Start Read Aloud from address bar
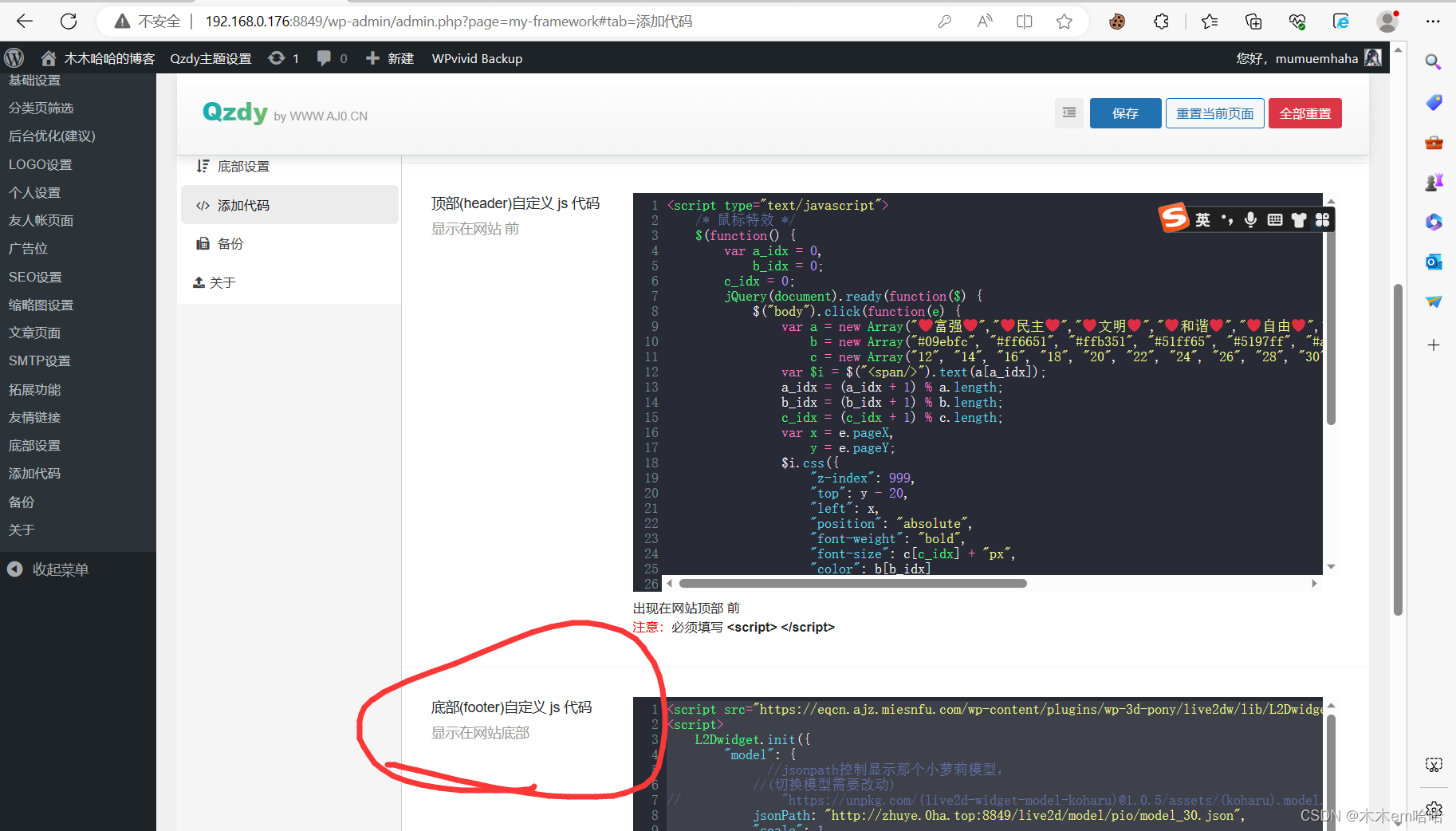Image resolution: width=1456 pixels, height=831 pixels. (985, 22)
